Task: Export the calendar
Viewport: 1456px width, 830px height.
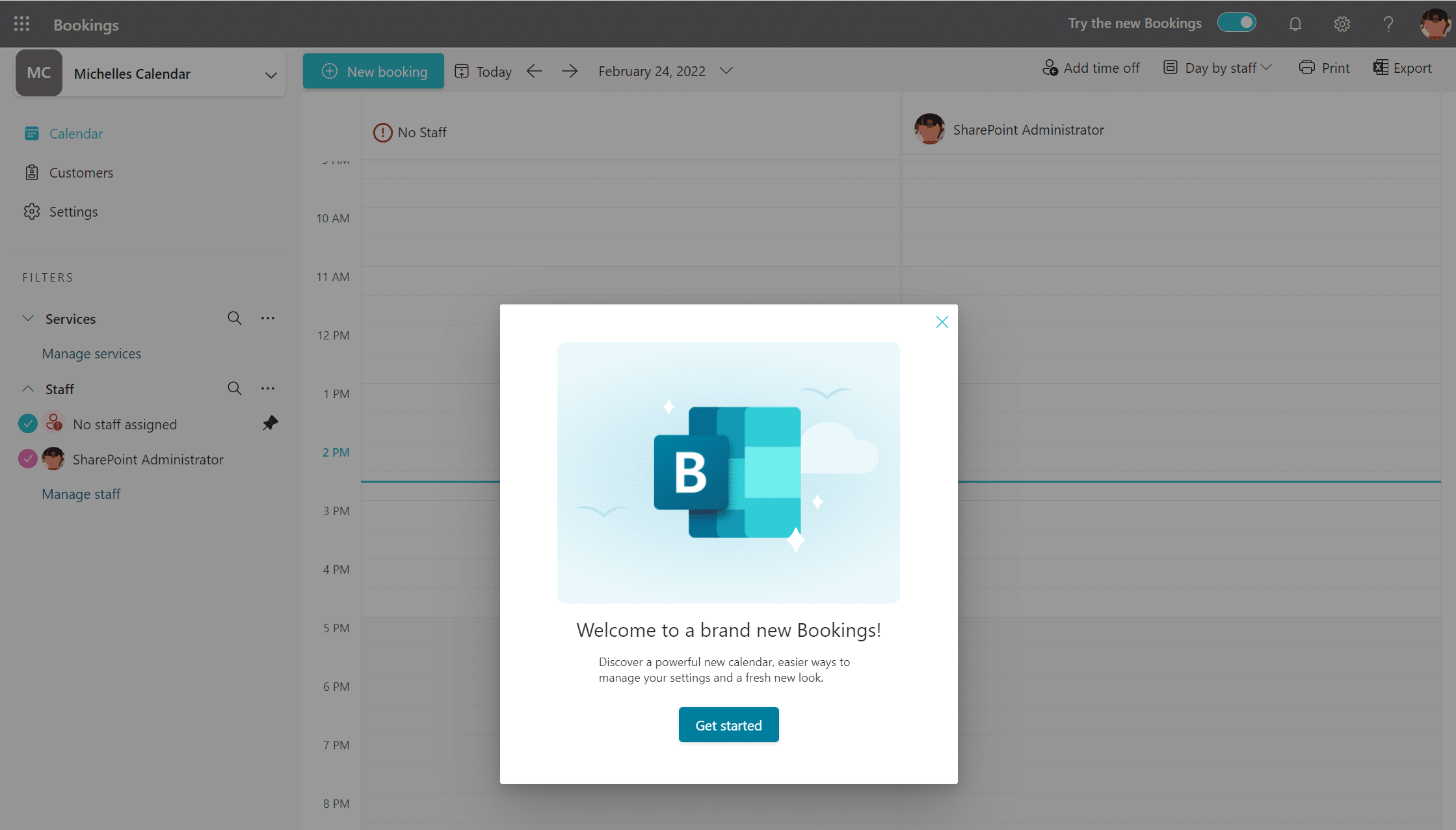Action: point(1402,68)
